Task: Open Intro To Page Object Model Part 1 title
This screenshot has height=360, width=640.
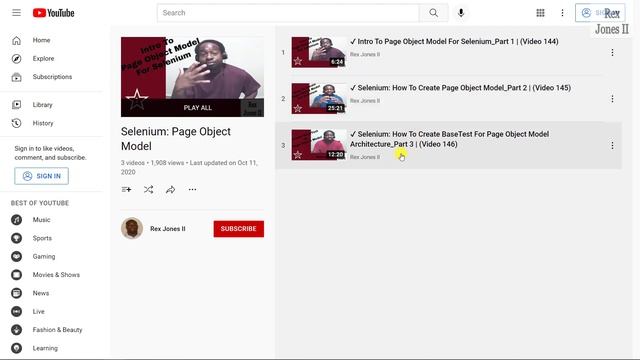Action: pos(454,41)
